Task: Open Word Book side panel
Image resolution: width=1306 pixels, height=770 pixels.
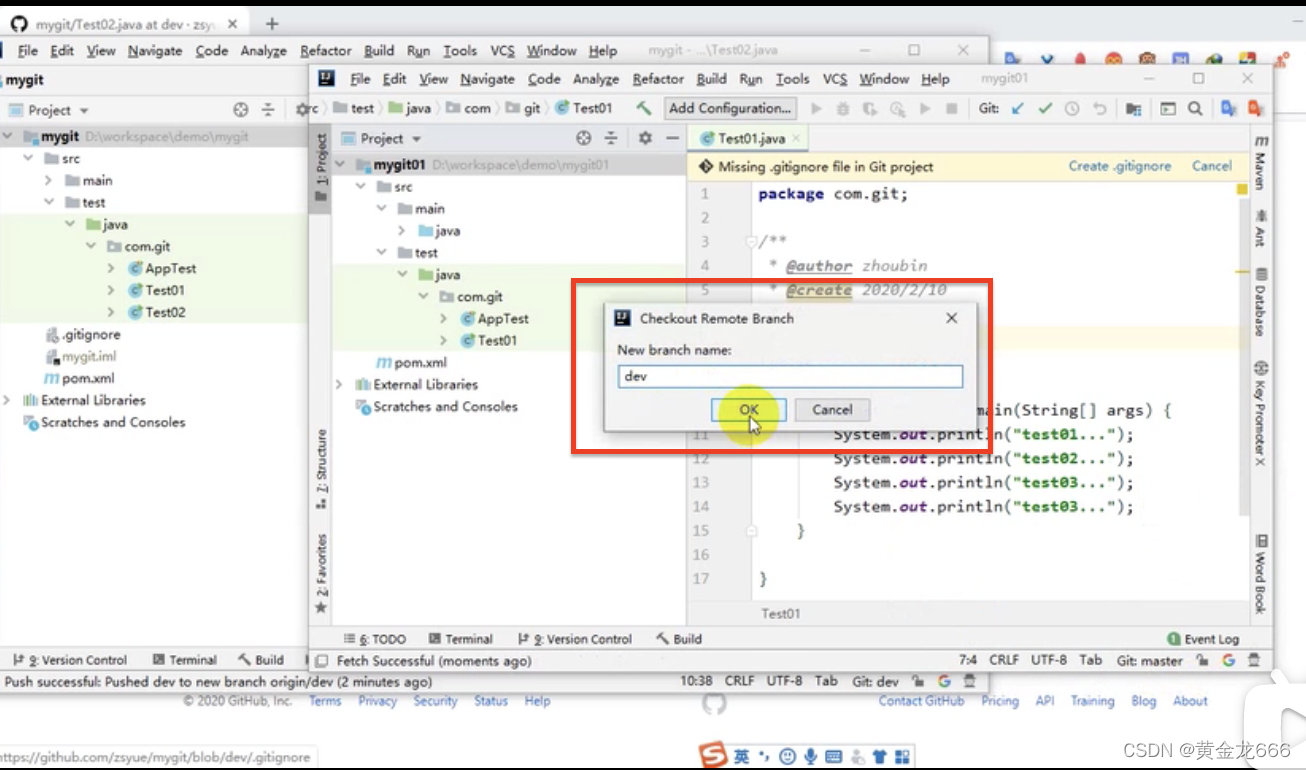Action: click(1261, 573)
